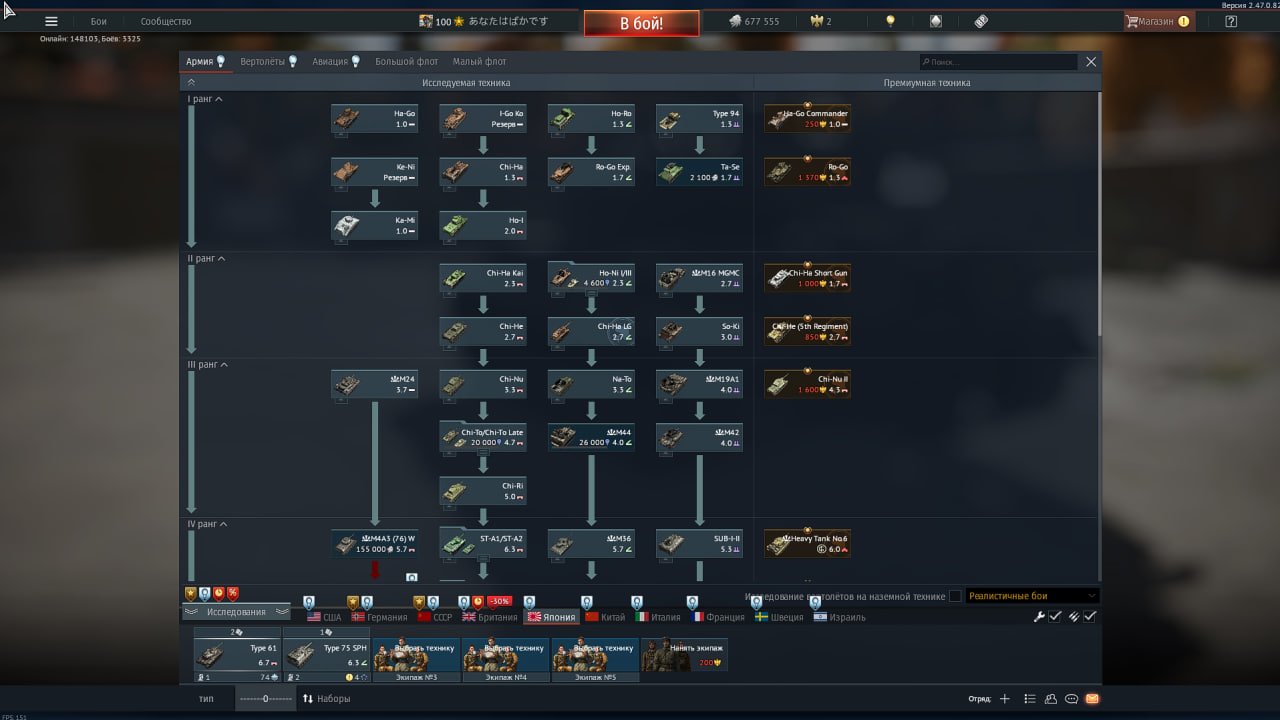
Task: Select the Japan flag nation
Action: point(551,617)
